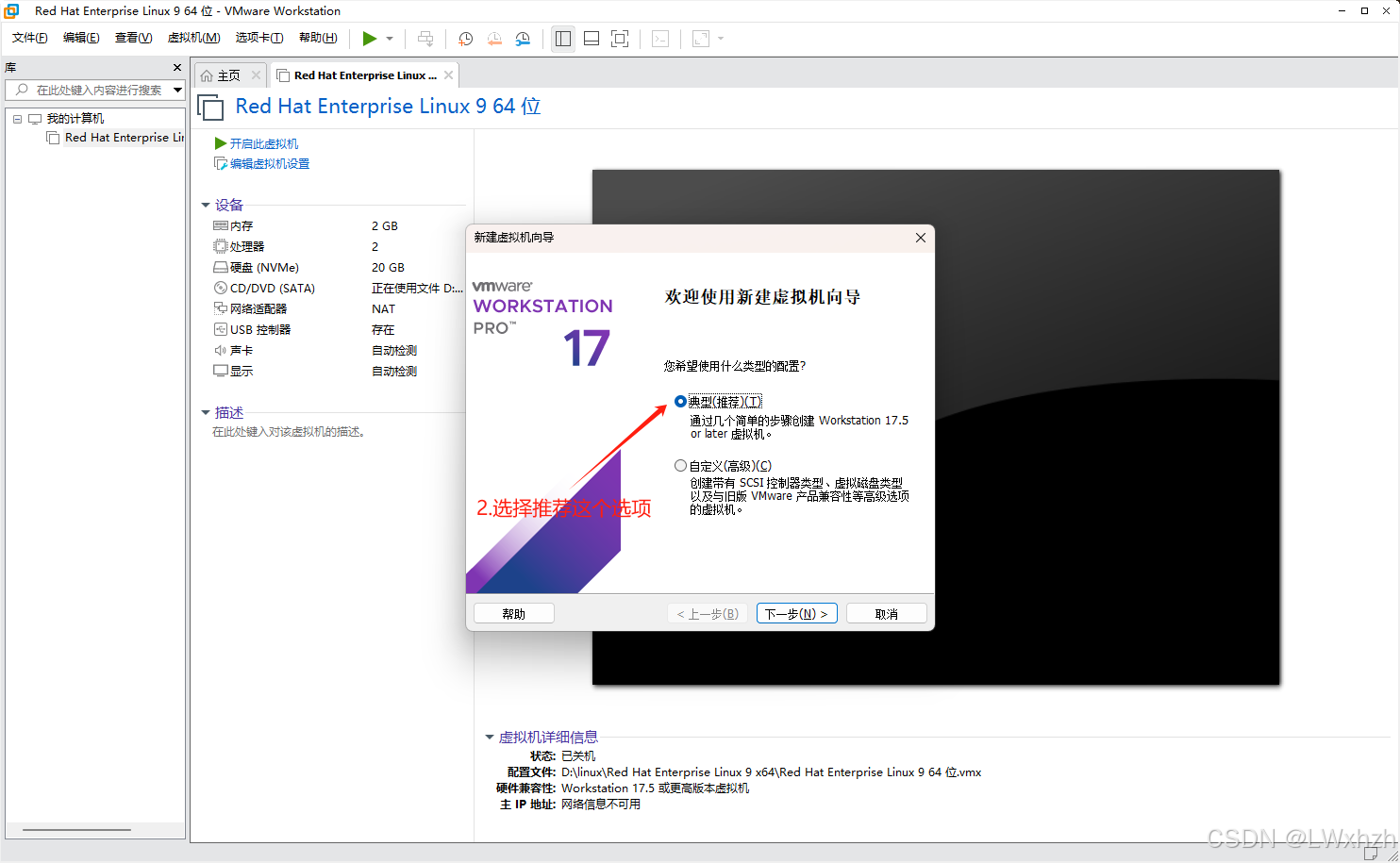Click the 网络适配器 network adapter icon

pyautogui.click(x=221, y=308)
